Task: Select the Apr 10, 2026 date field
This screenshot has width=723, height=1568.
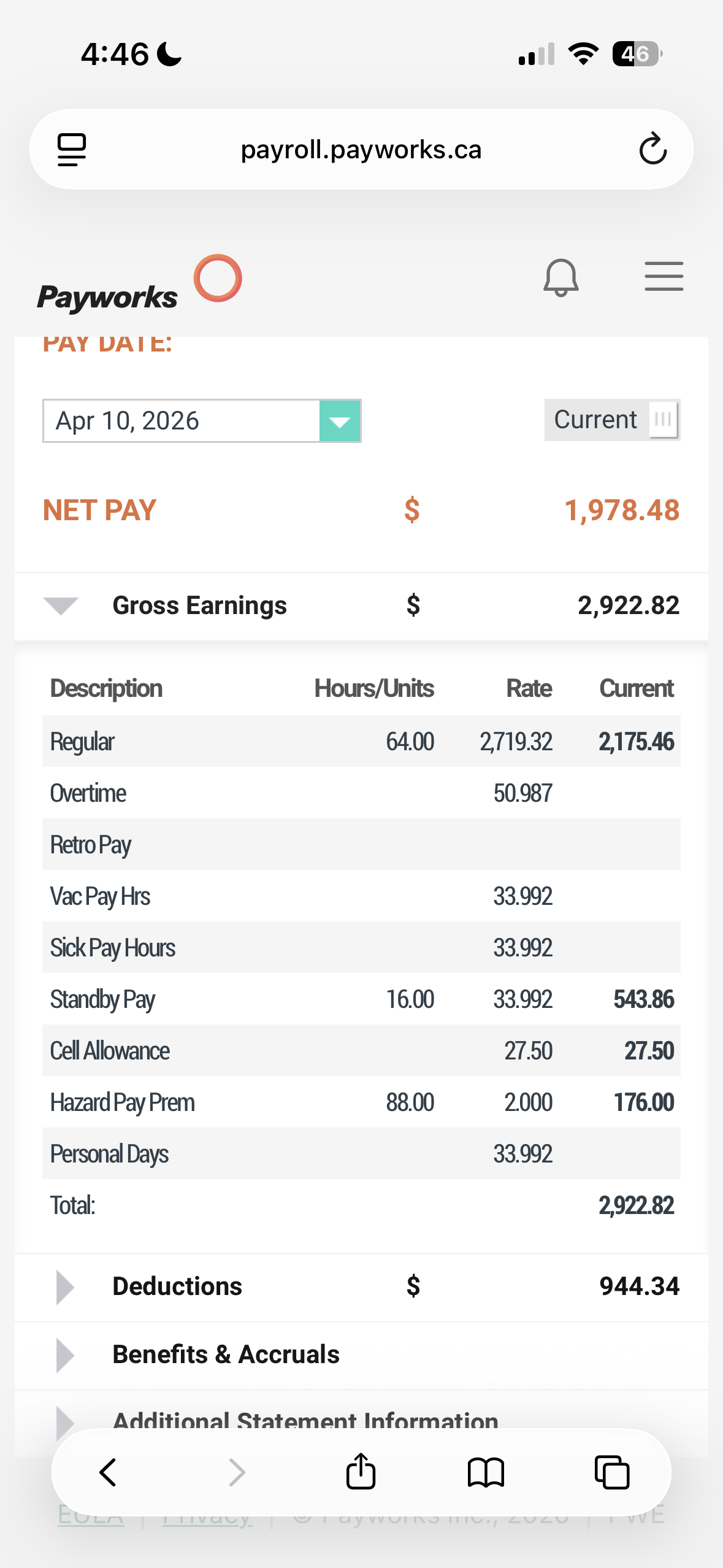Action: point(182,421)
